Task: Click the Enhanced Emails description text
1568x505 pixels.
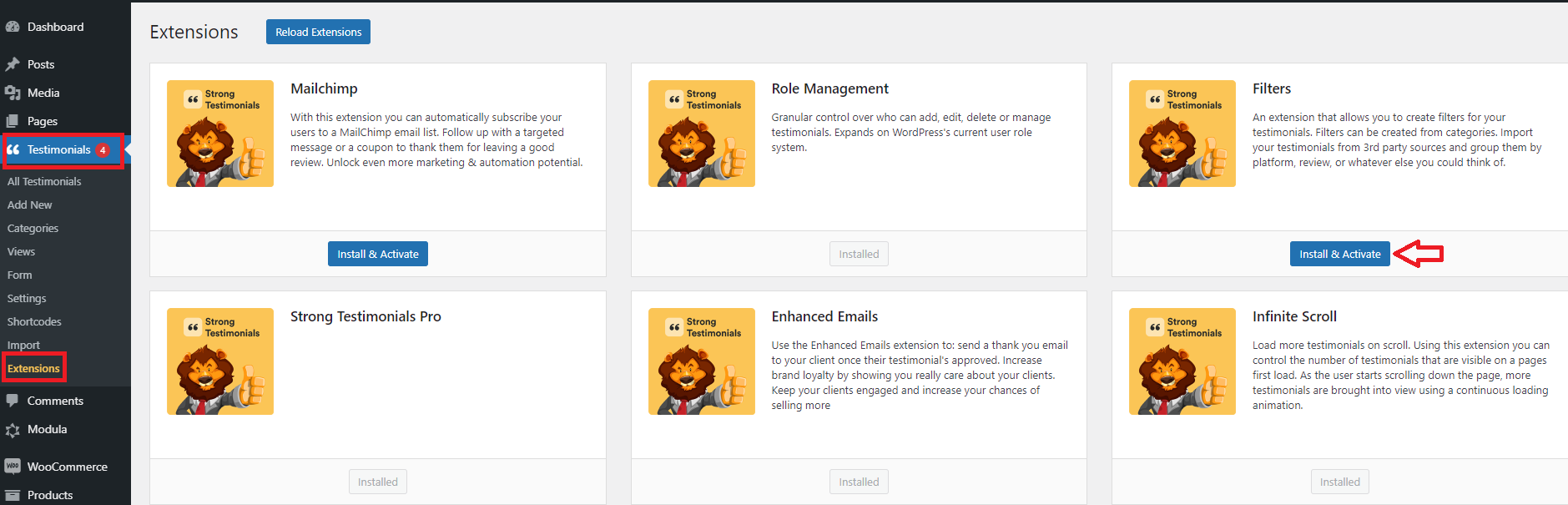Action: 920,375
